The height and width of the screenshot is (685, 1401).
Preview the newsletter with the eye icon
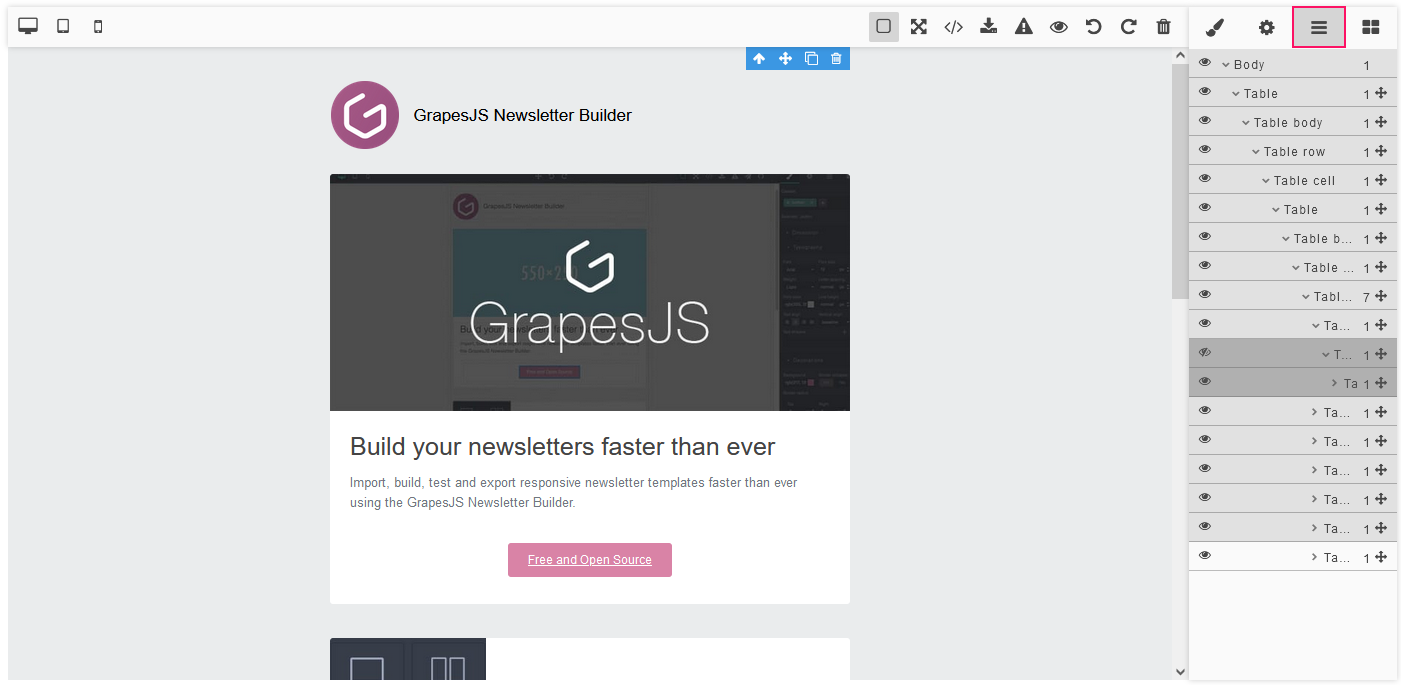pos(1059,27)
